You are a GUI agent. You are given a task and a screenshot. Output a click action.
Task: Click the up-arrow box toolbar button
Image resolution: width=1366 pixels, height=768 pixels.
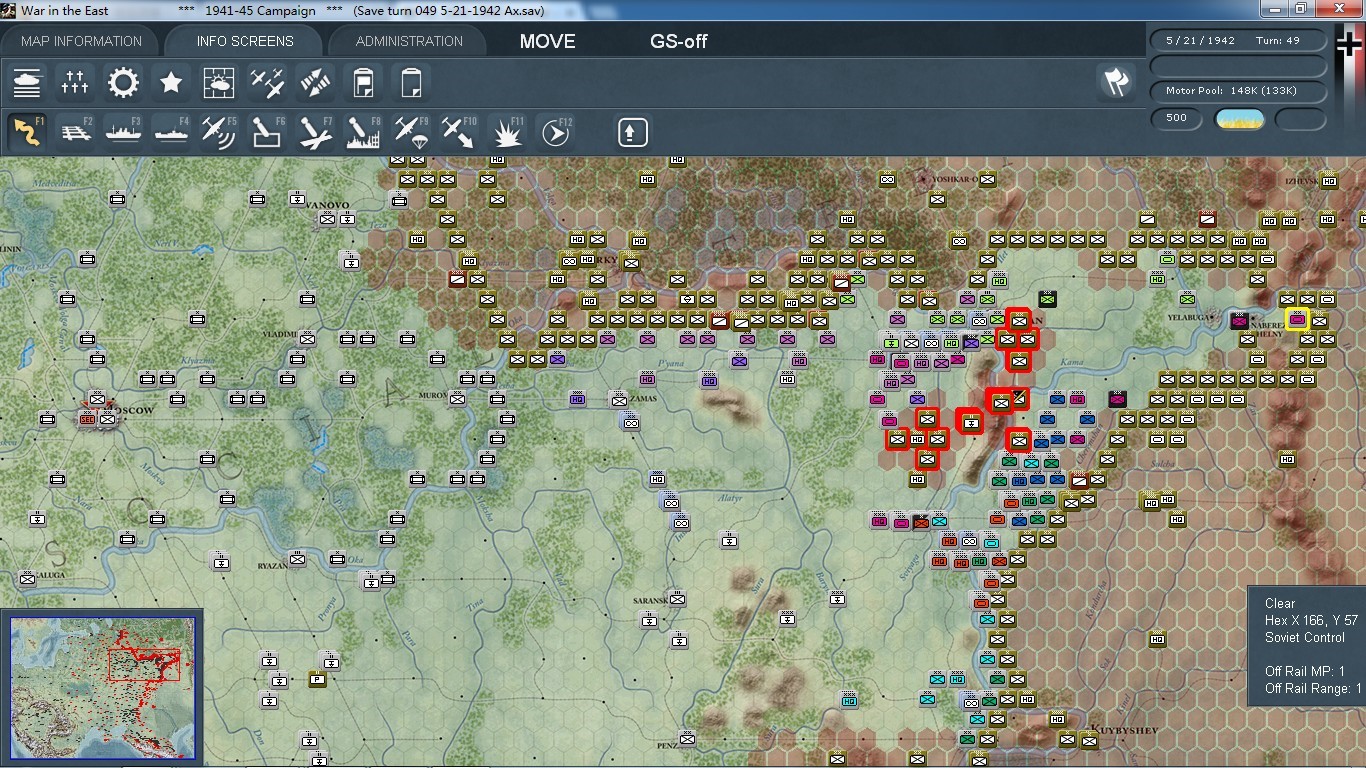[633, 132]
